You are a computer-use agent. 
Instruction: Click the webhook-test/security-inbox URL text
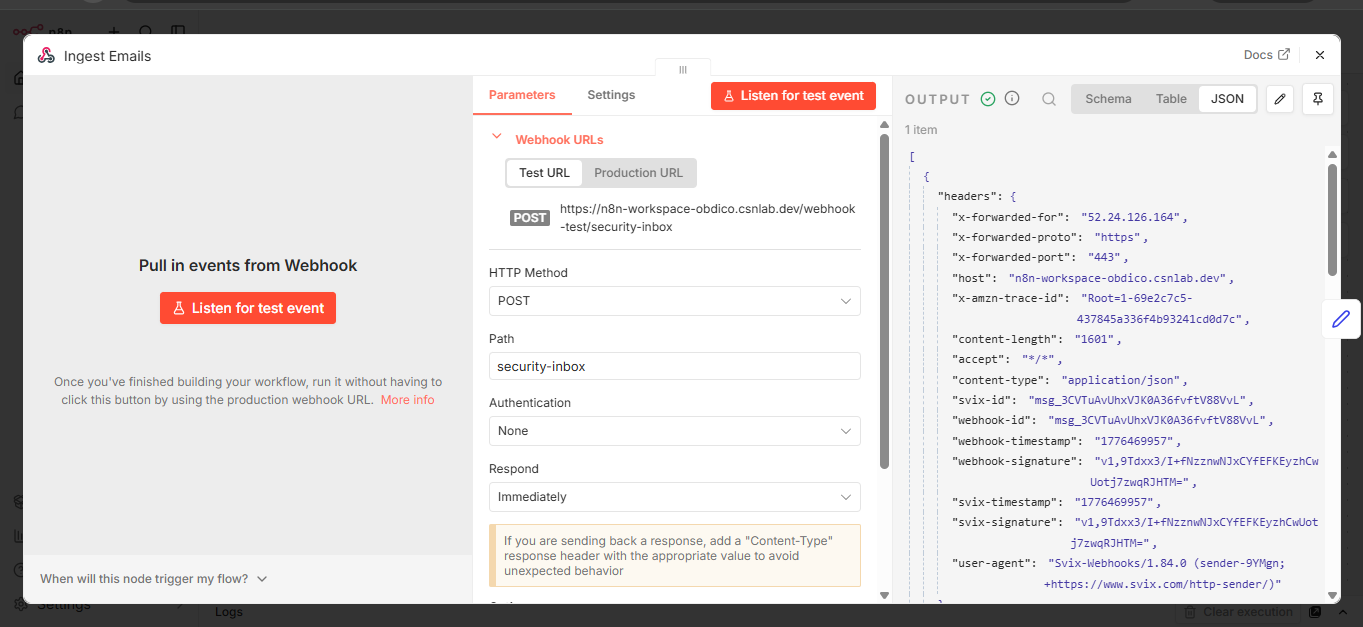708,218
